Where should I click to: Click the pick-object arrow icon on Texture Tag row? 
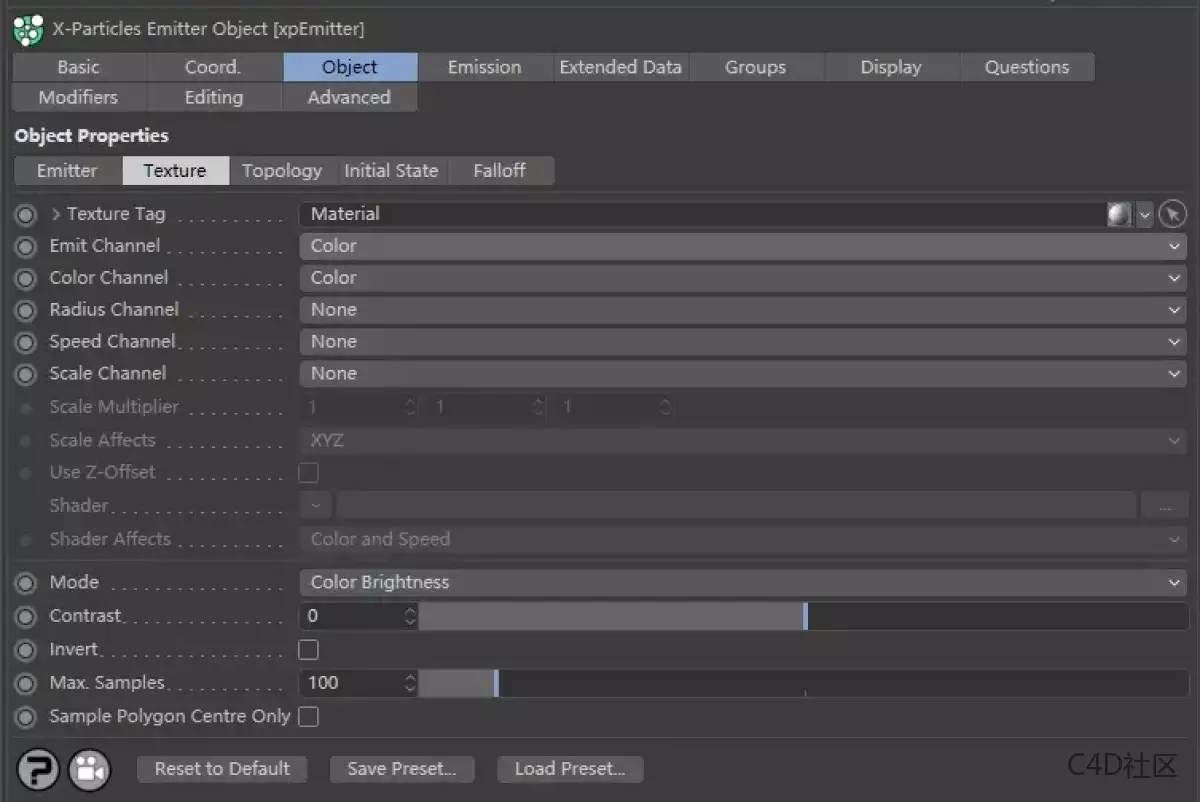(1172, 213)
